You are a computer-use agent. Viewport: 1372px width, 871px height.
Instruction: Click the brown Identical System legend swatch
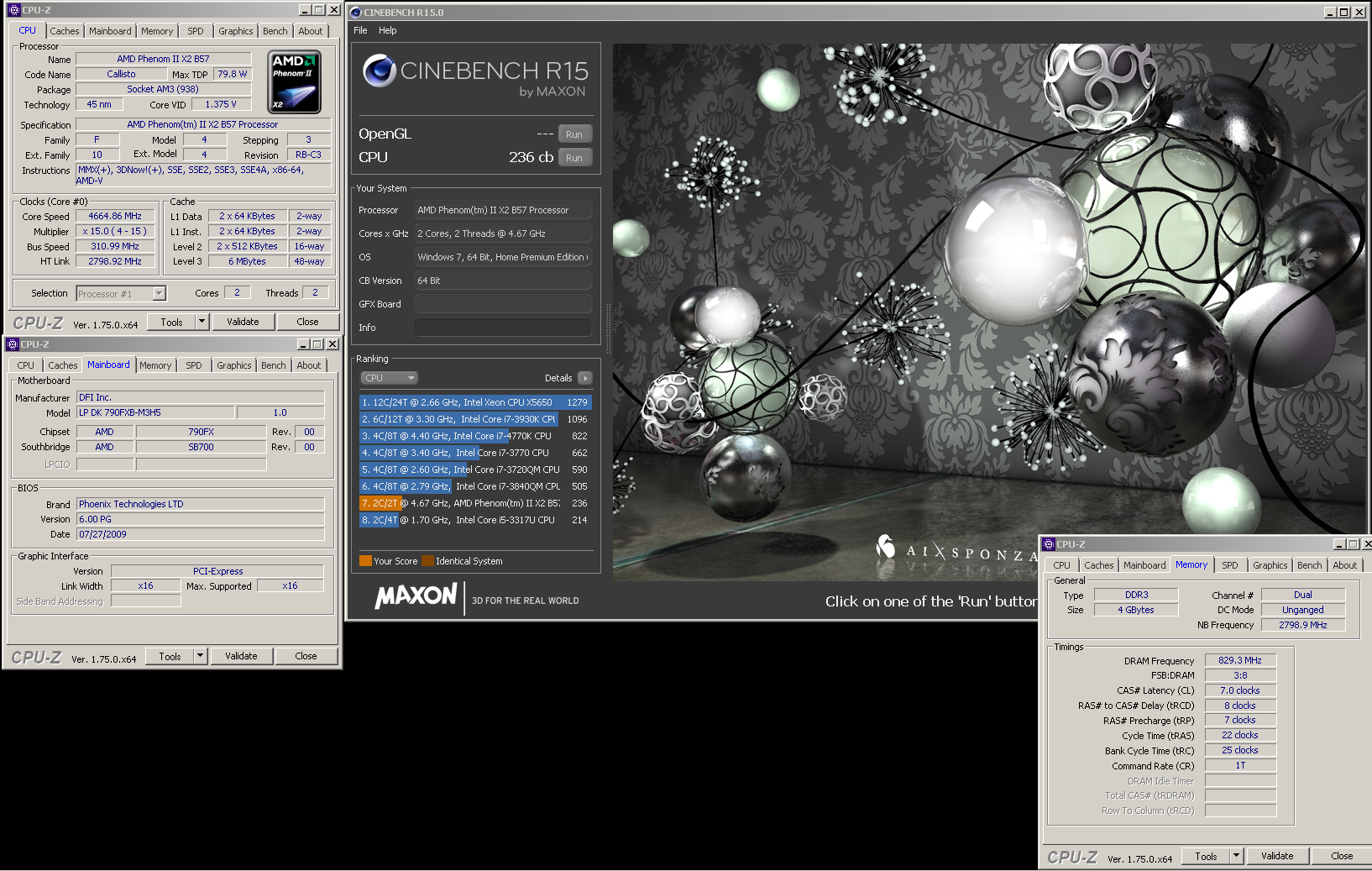click(427, 561)
